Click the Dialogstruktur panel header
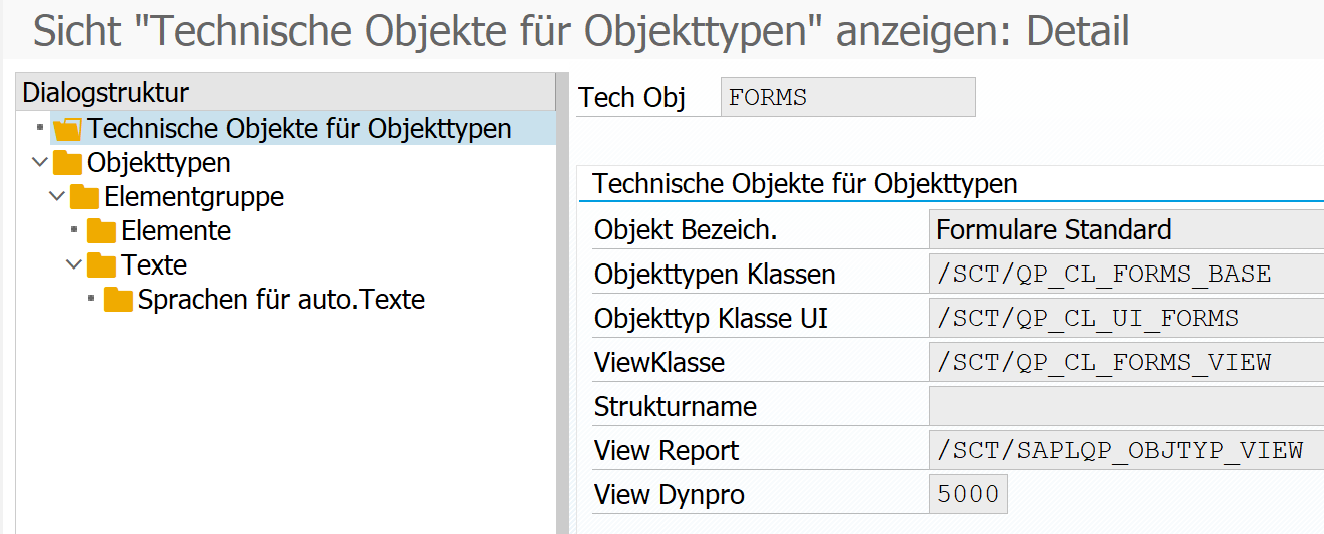Image resolution: width=1324 pixels, height=534 pixels. coord(286,93)
